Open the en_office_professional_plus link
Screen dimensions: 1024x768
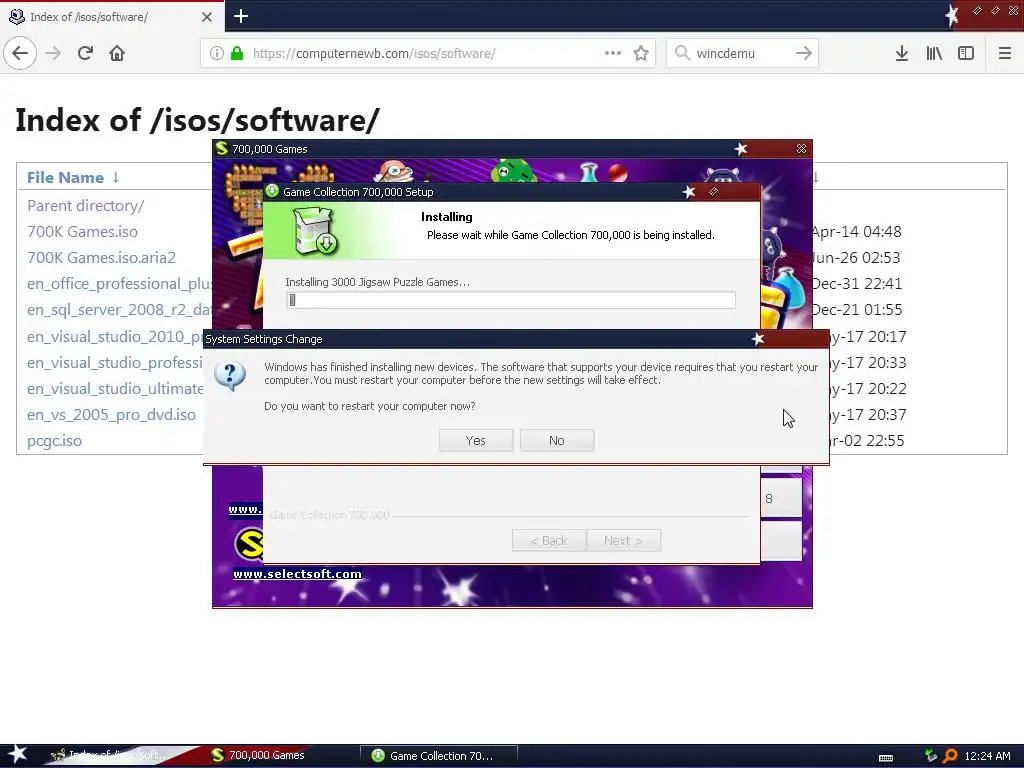click(119, 284)
